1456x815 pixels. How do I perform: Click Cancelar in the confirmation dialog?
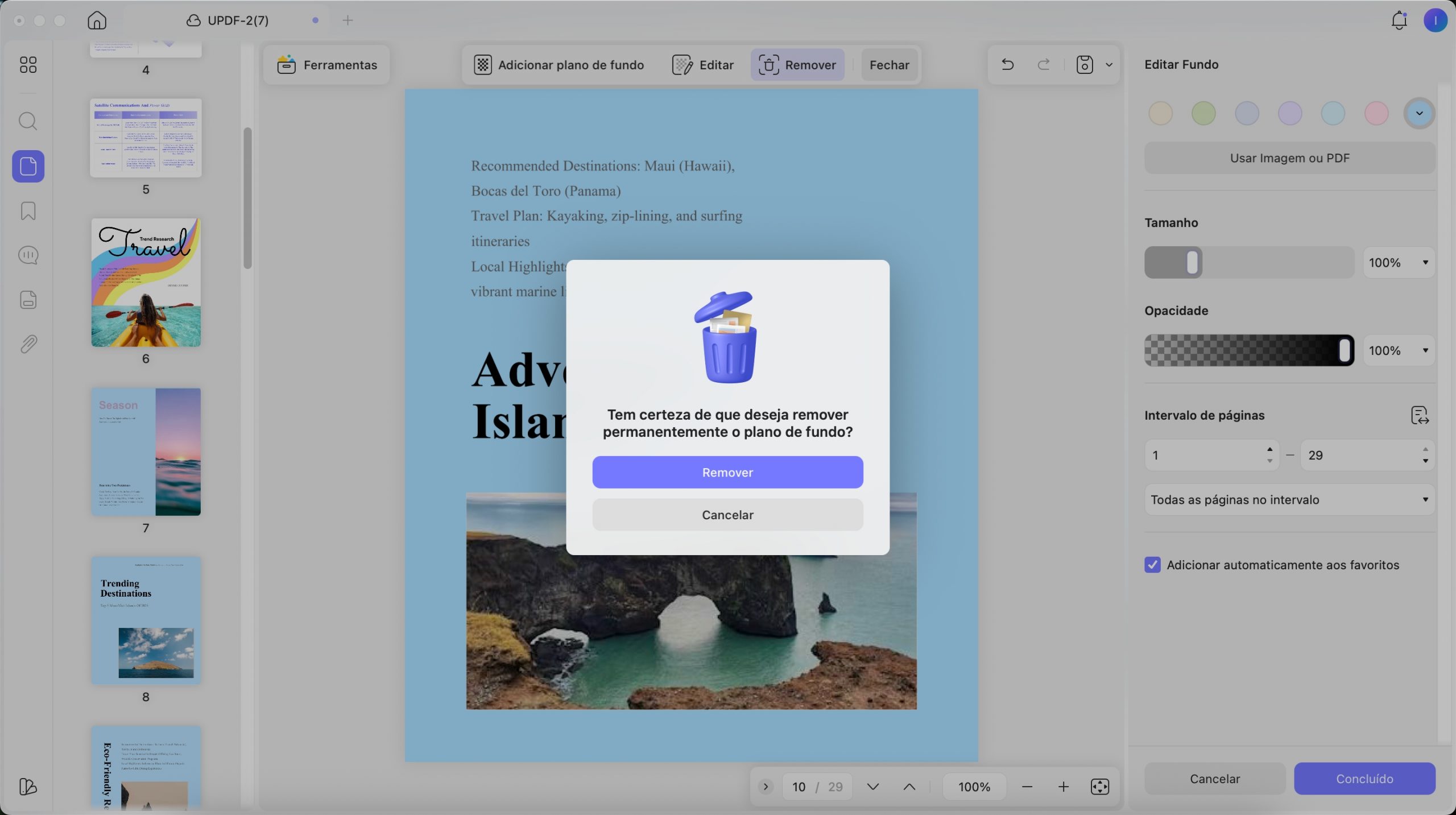727,515
